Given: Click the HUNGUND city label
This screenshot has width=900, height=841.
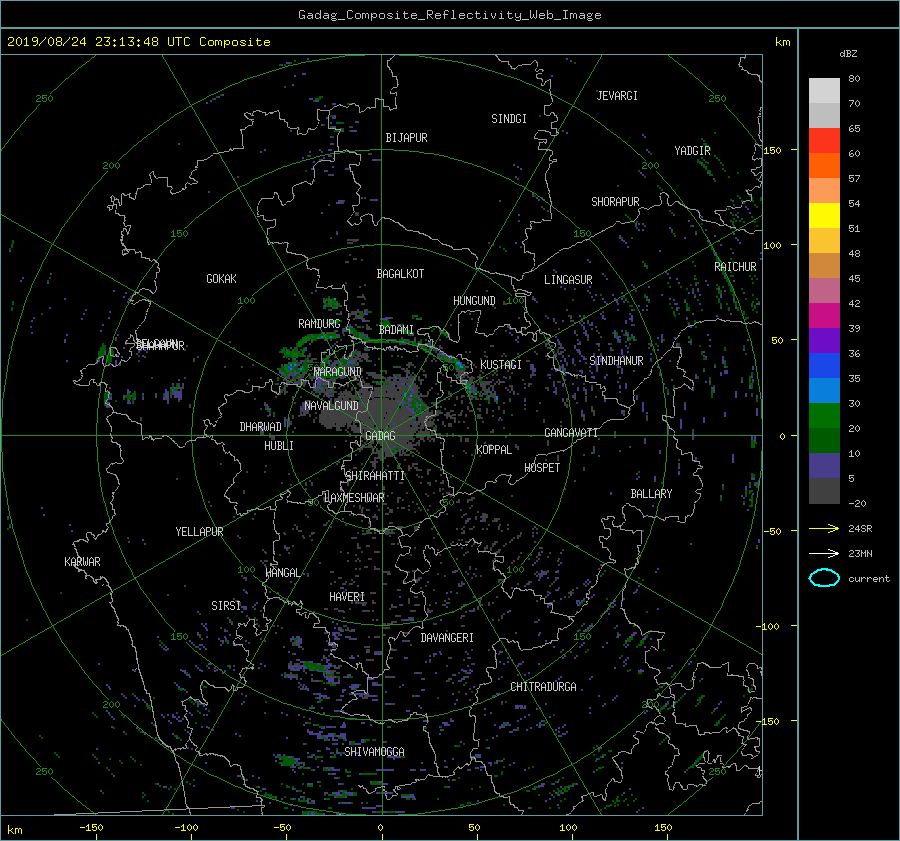Looking at the screenshot, I should tap(474, 301).
